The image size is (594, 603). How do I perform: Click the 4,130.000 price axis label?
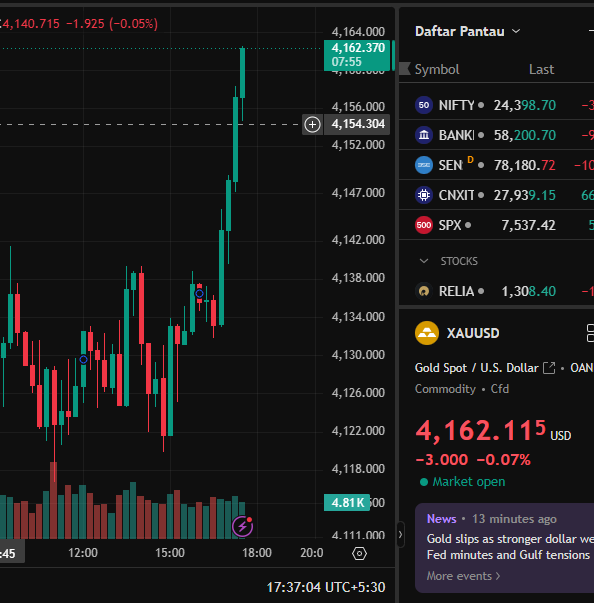pyautogui.click(x=358, y=355)
